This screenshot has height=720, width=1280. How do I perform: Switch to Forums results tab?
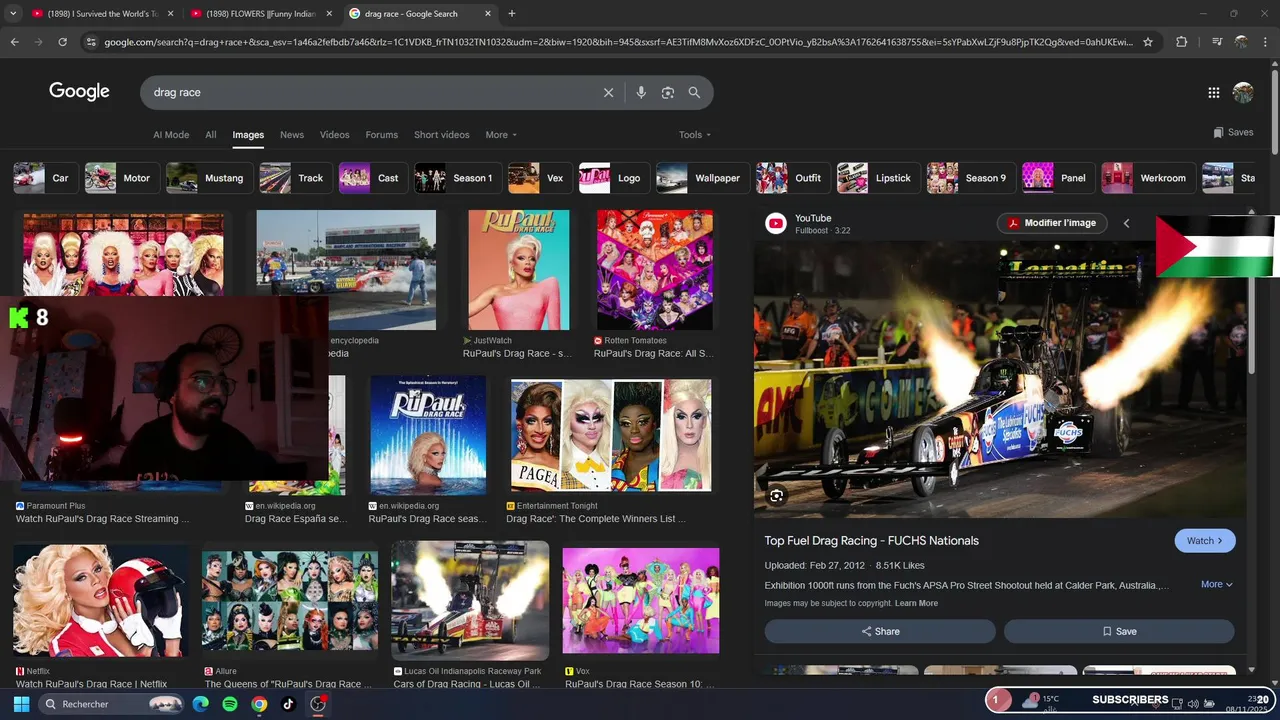click(x=382, y=135)
